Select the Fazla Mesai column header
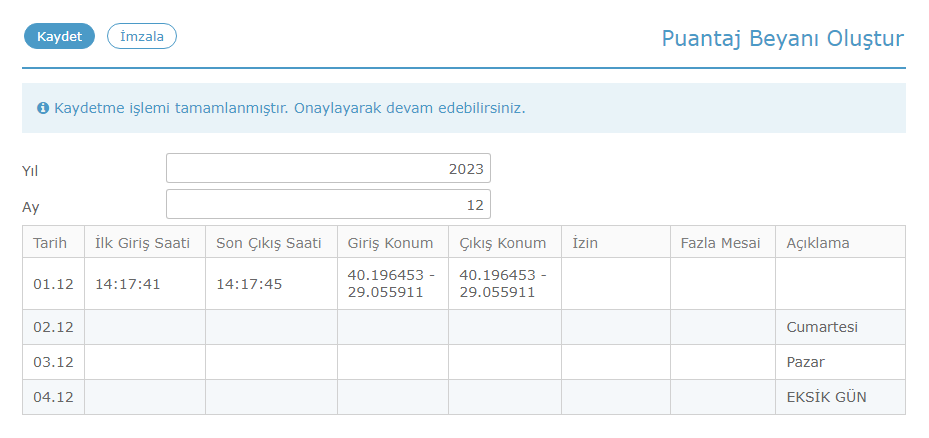929x438 pixels. [x=723, y=242]
